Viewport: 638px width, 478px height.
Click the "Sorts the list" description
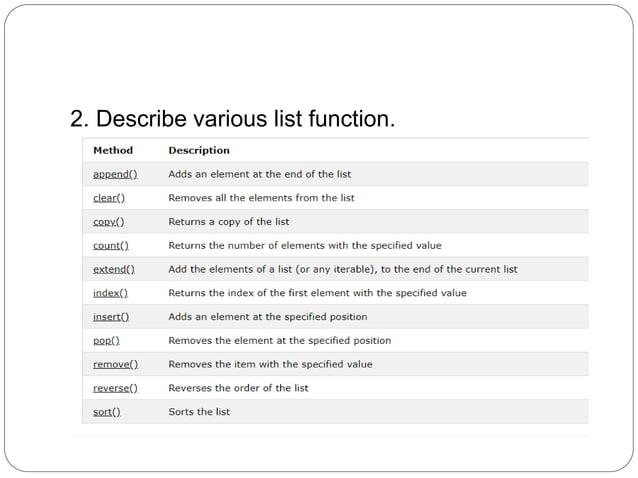[199, 411]
